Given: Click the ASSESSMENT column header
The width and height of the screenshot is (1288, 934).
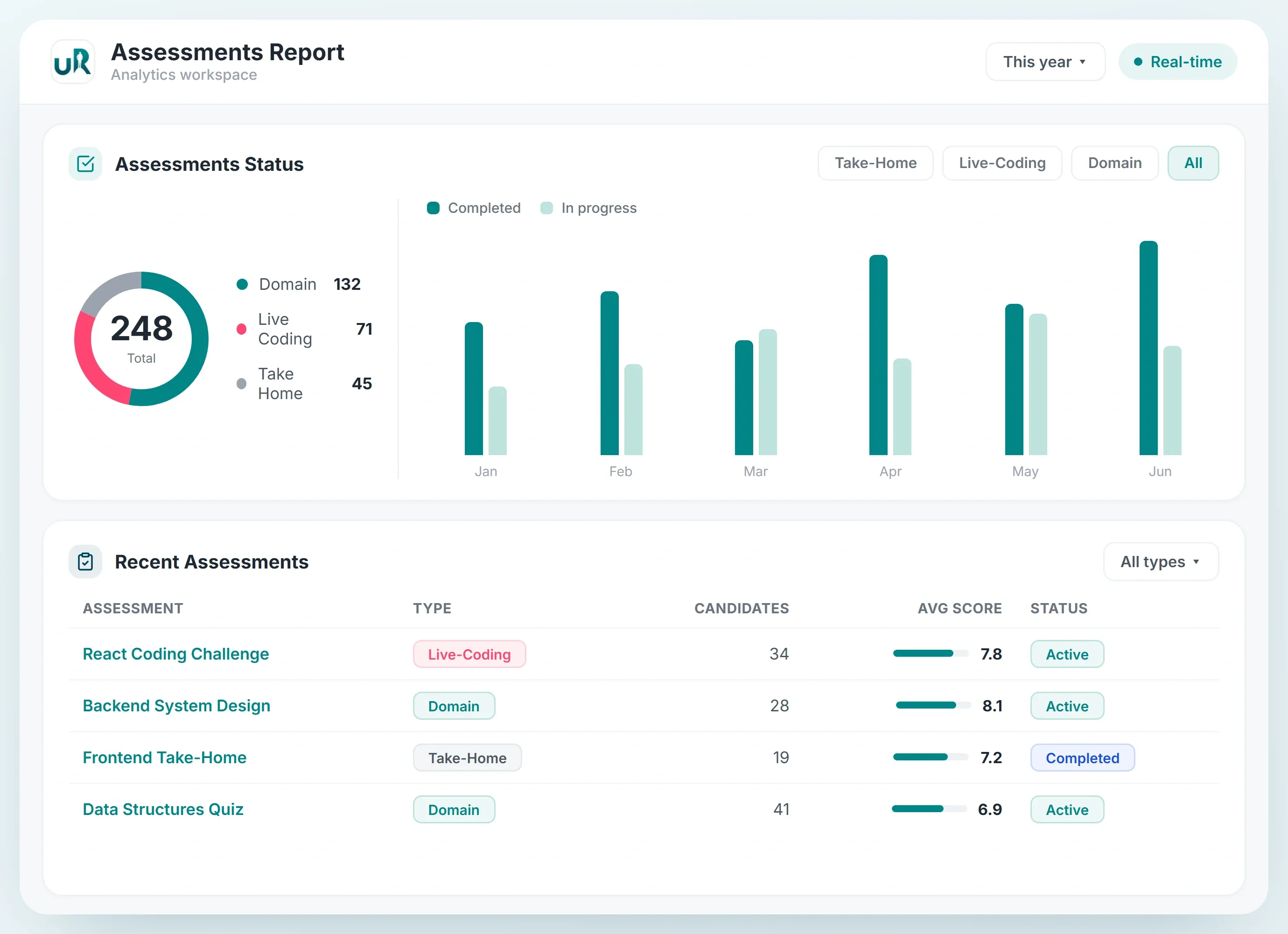Looking at the screenshot, I should 133,608.
